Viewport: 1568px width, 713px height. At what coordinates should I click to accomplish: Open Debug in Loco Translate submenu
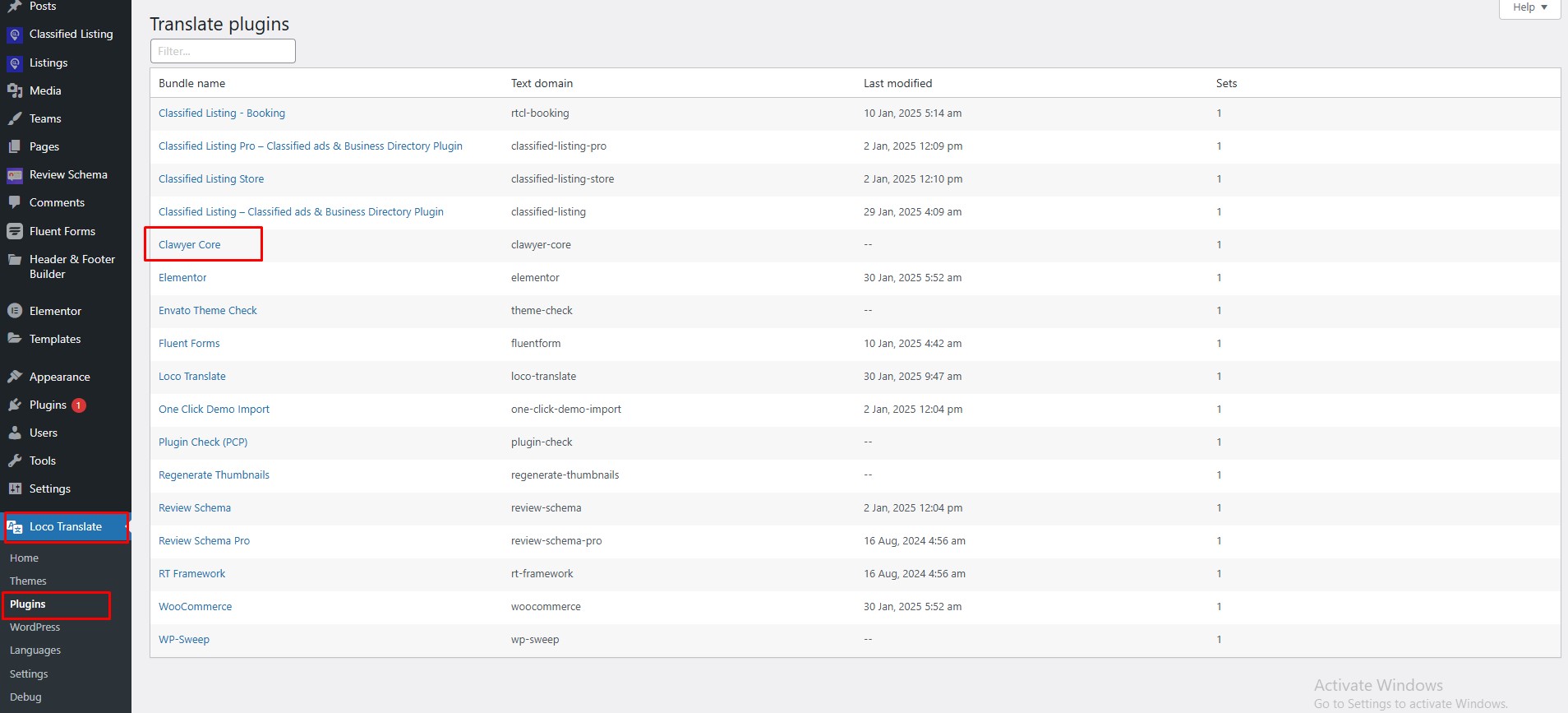tap(25, 697)
